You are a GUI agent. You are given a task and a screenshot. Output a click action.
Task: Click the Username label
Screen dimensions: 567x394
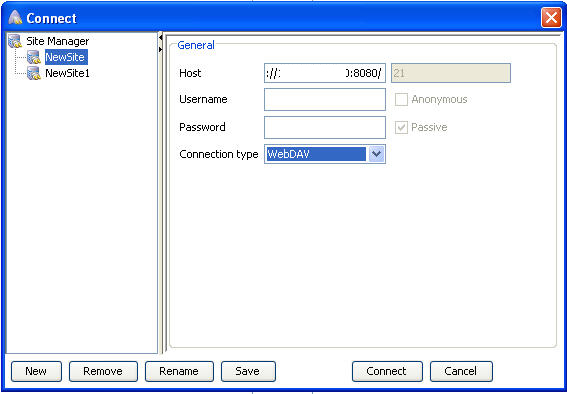tap(203, 99)
